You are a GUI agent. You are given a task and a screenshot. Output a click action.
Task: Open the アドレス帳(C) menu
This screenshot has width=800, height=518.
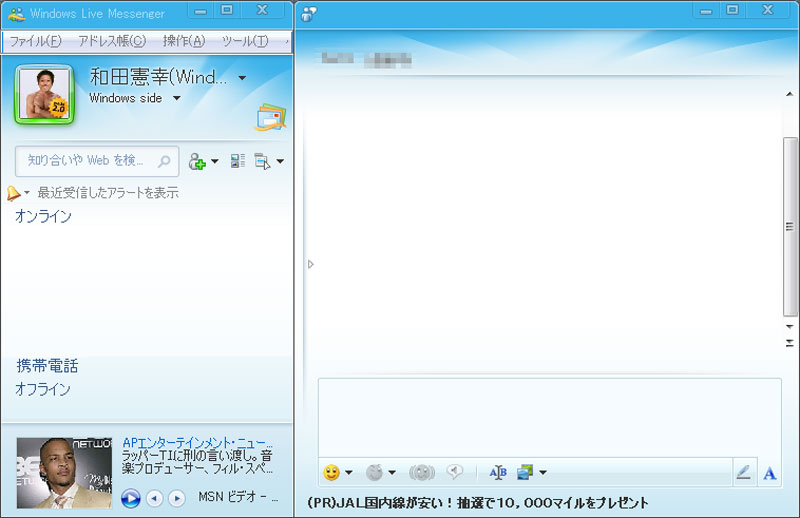112,41
